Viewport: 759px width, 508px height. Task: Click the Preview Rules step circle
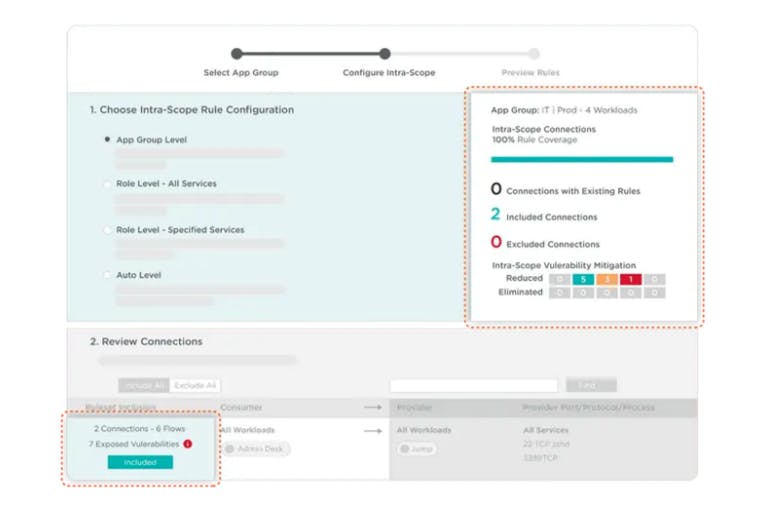(534, 54)
